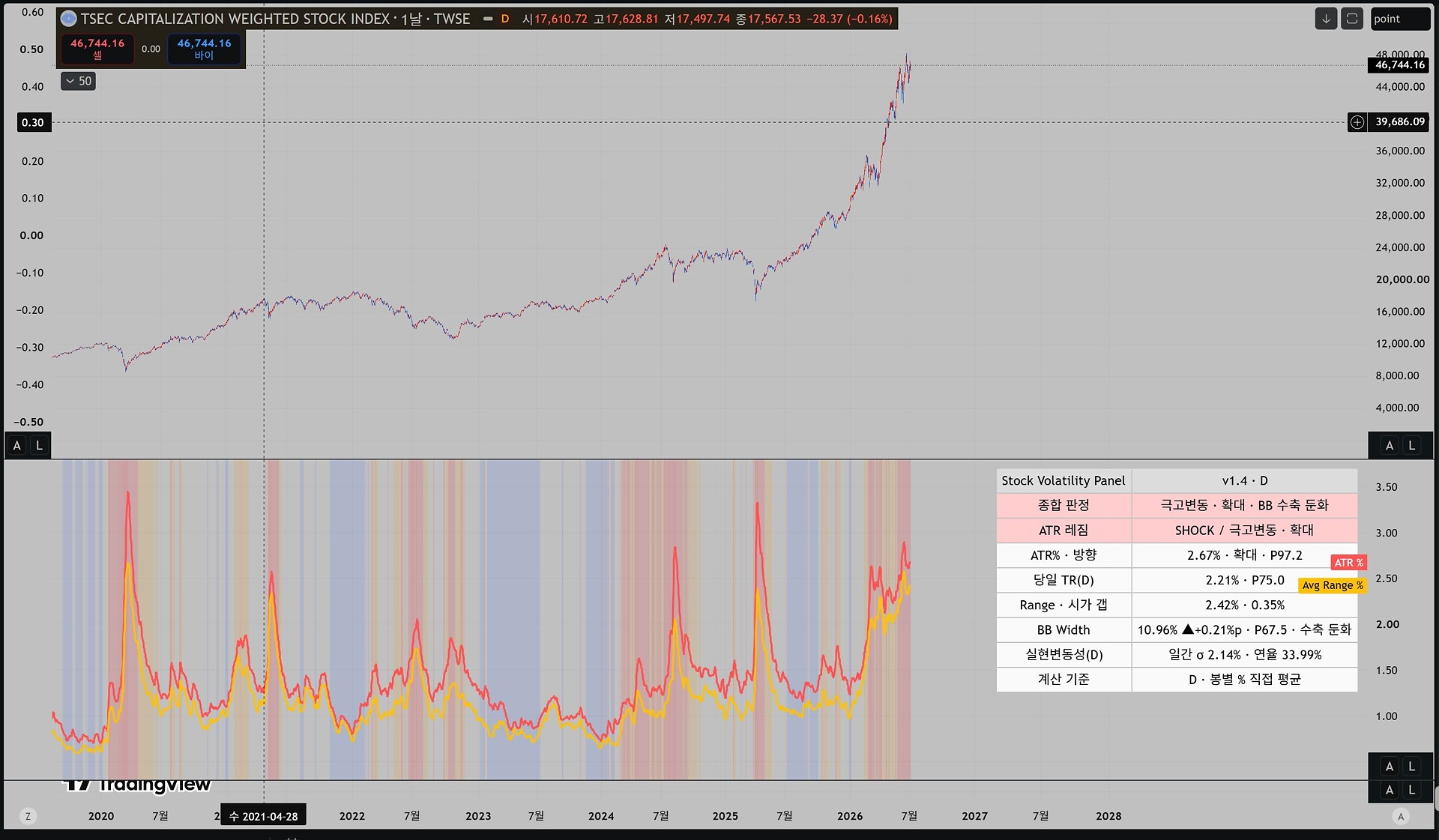The height and width of the screenshot is (840, 1439).
Task: Click the 0.00 spread value between sell and buy
Action: click(151, 49)
